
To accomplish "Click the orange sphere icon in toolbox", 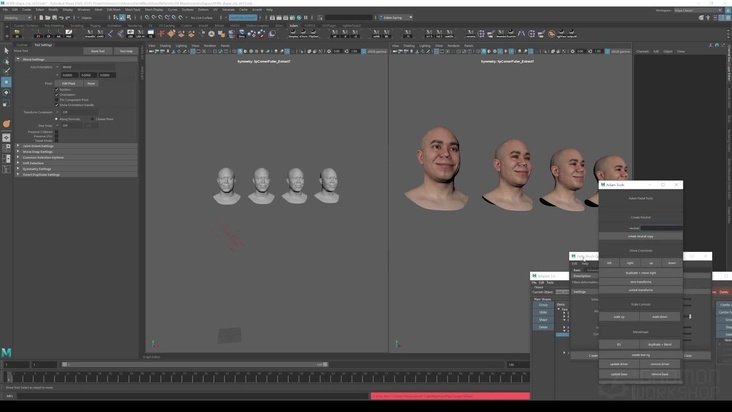I will click(x=7, y=124).
